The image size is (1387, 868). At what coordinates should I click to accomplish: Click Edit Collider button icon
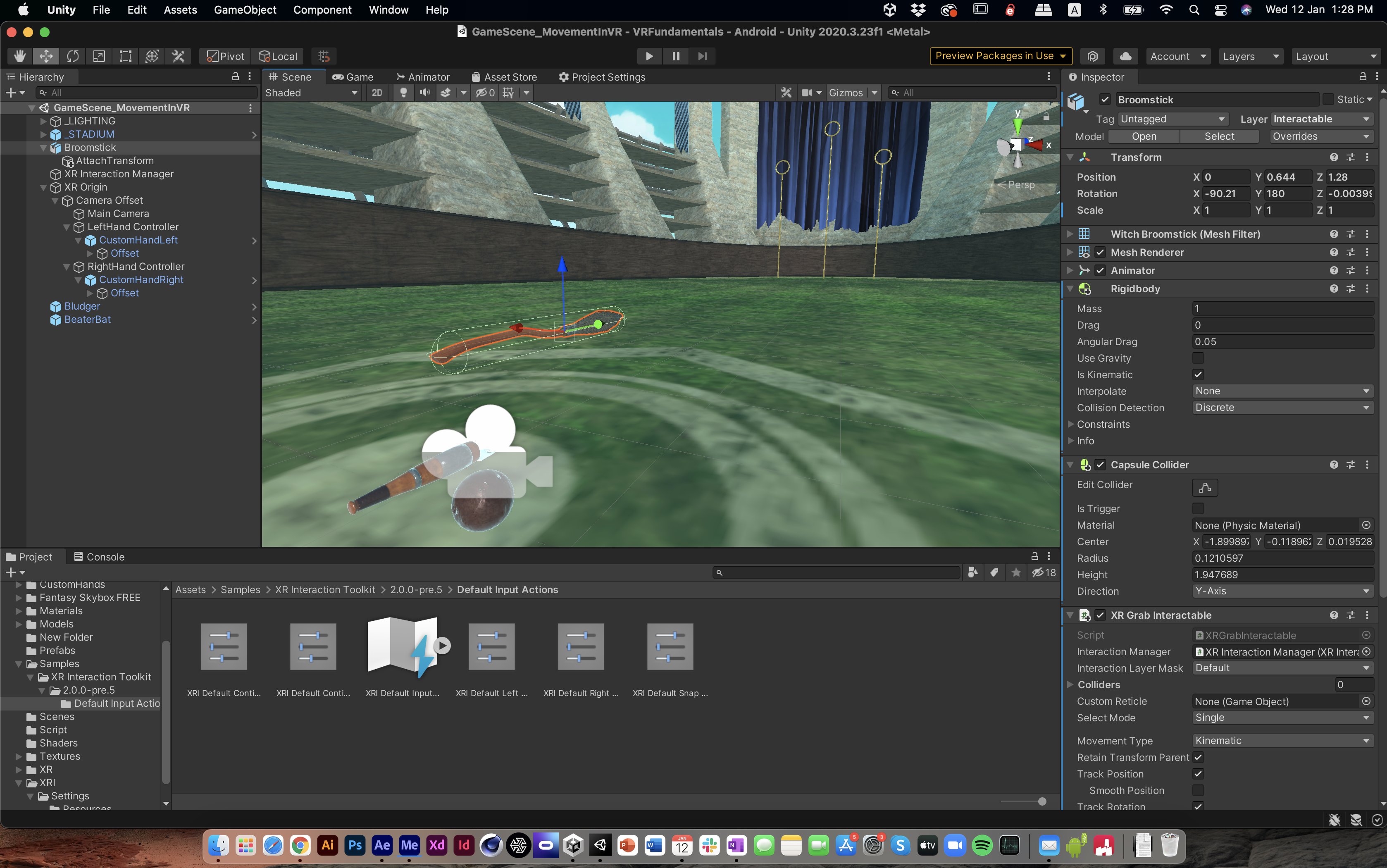(x=1204, y=487)
